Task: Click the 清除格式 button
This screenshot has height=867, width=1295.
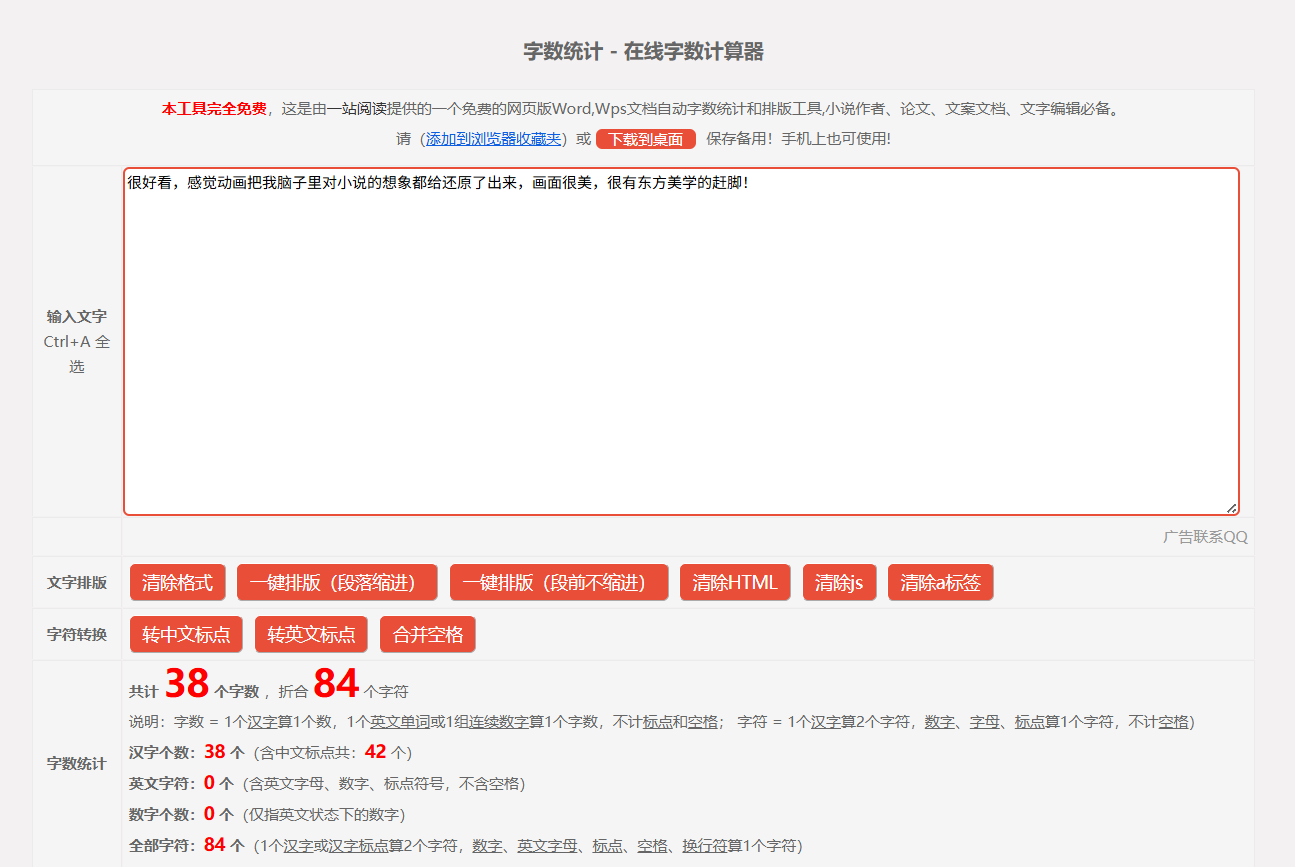Action: 177,582
